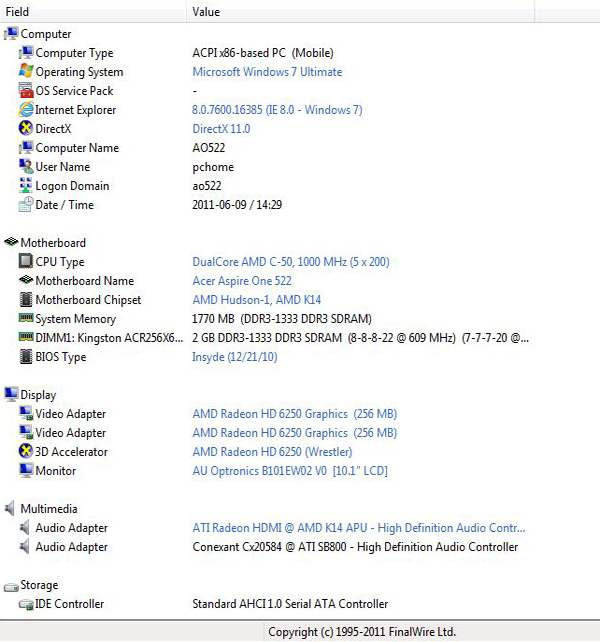The width and height of the screenshot is (600, 642).
Task: Click the 3D Accelerator icon
Action: point(26,451)
